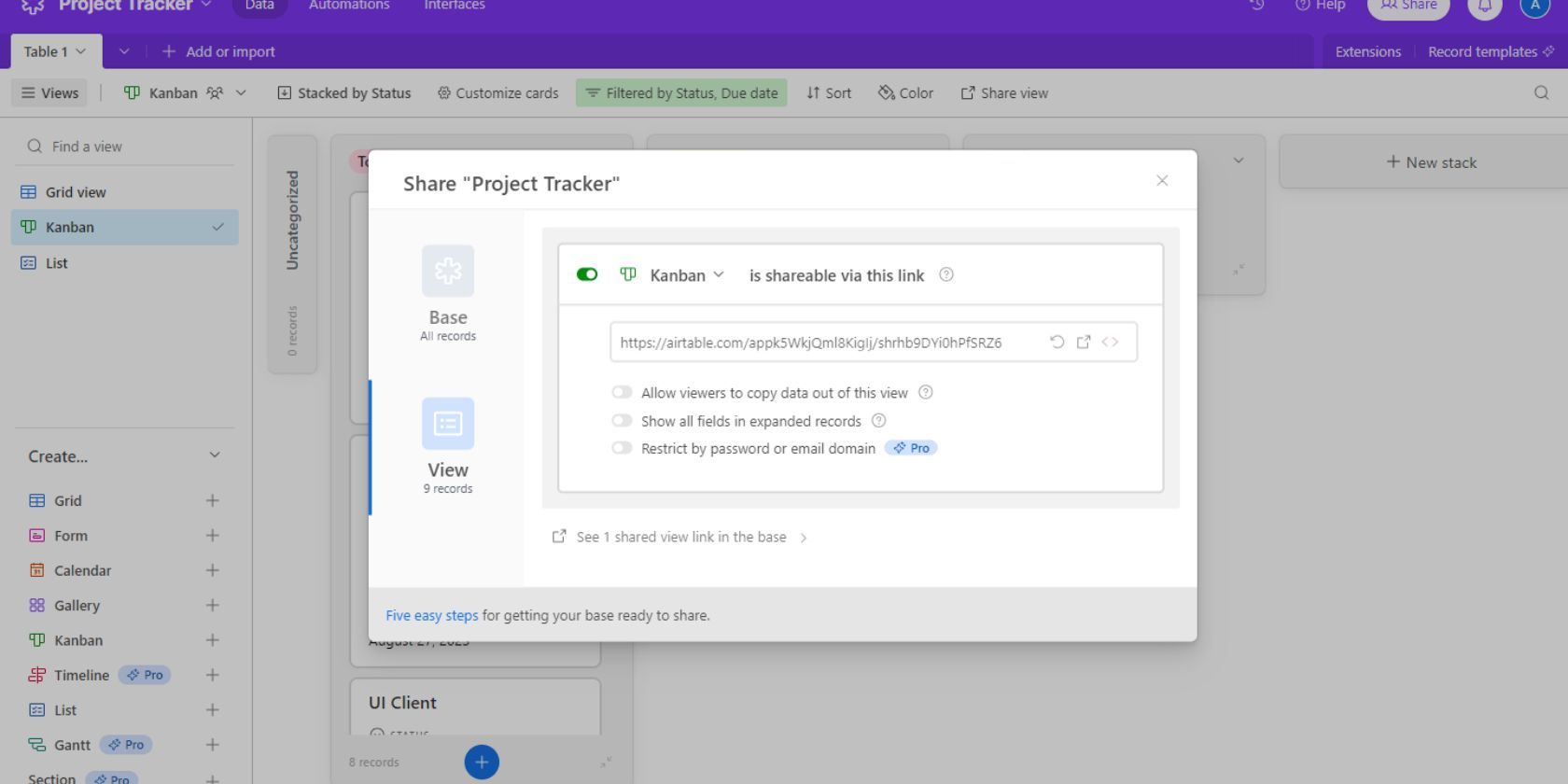Click the help icon beside shareable link text
The width and height of the screenshot is (1568, 784).
[946, 275]
